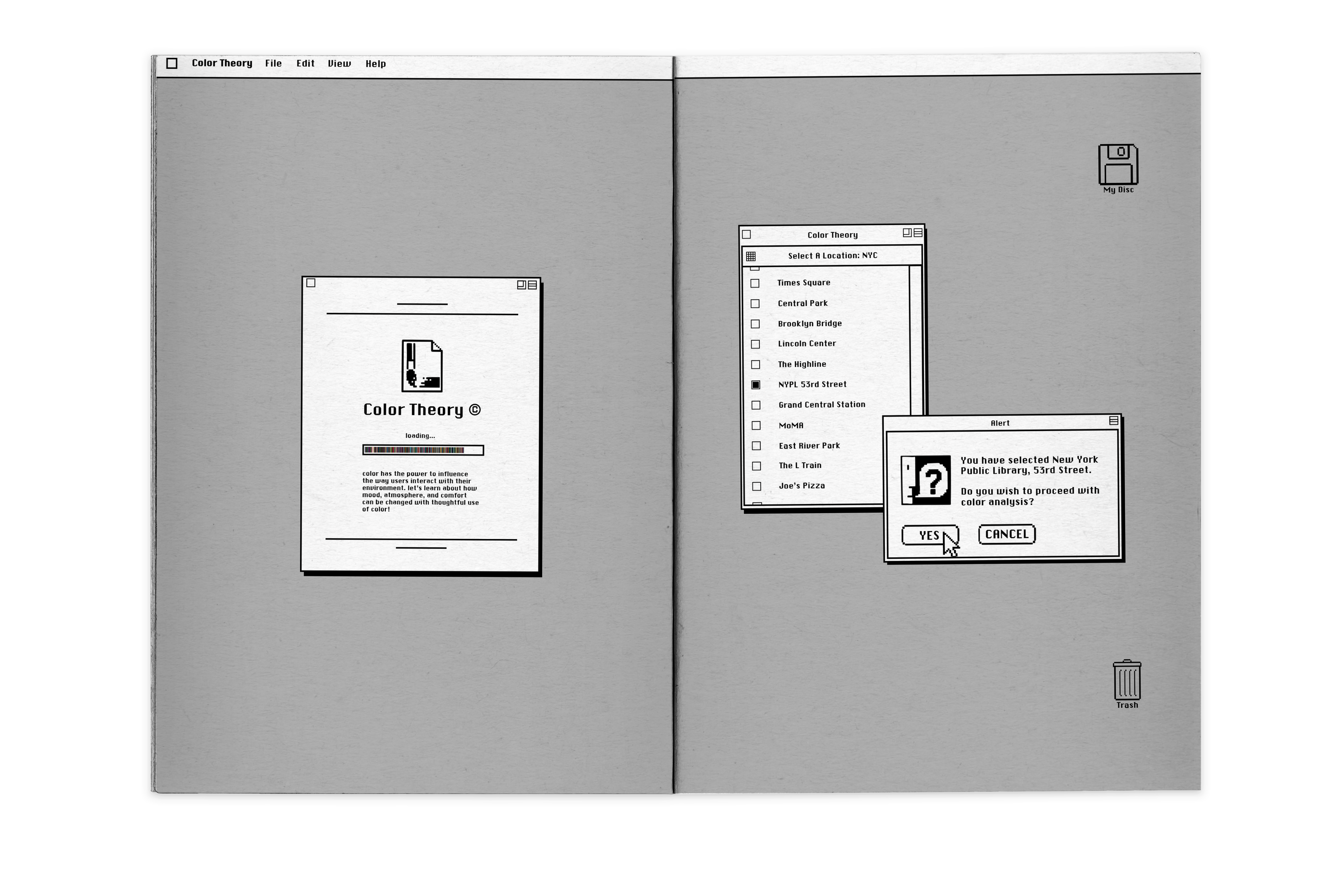1344x896 pixels.
Task: Click the Central Park label
Action: pos(802,304)
